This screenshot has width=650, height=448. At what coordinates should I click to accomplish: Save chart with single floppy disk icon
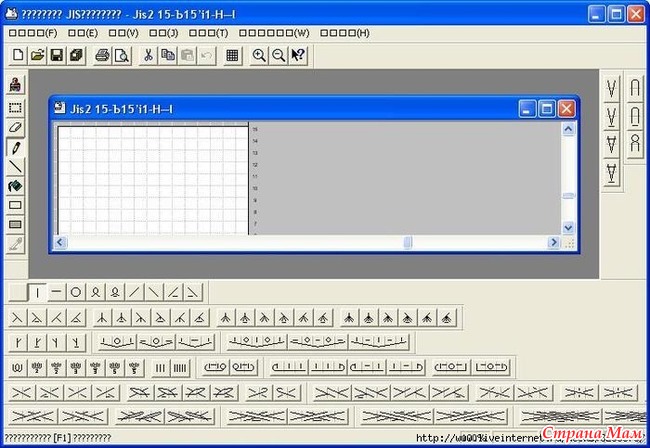click(57, 55)
